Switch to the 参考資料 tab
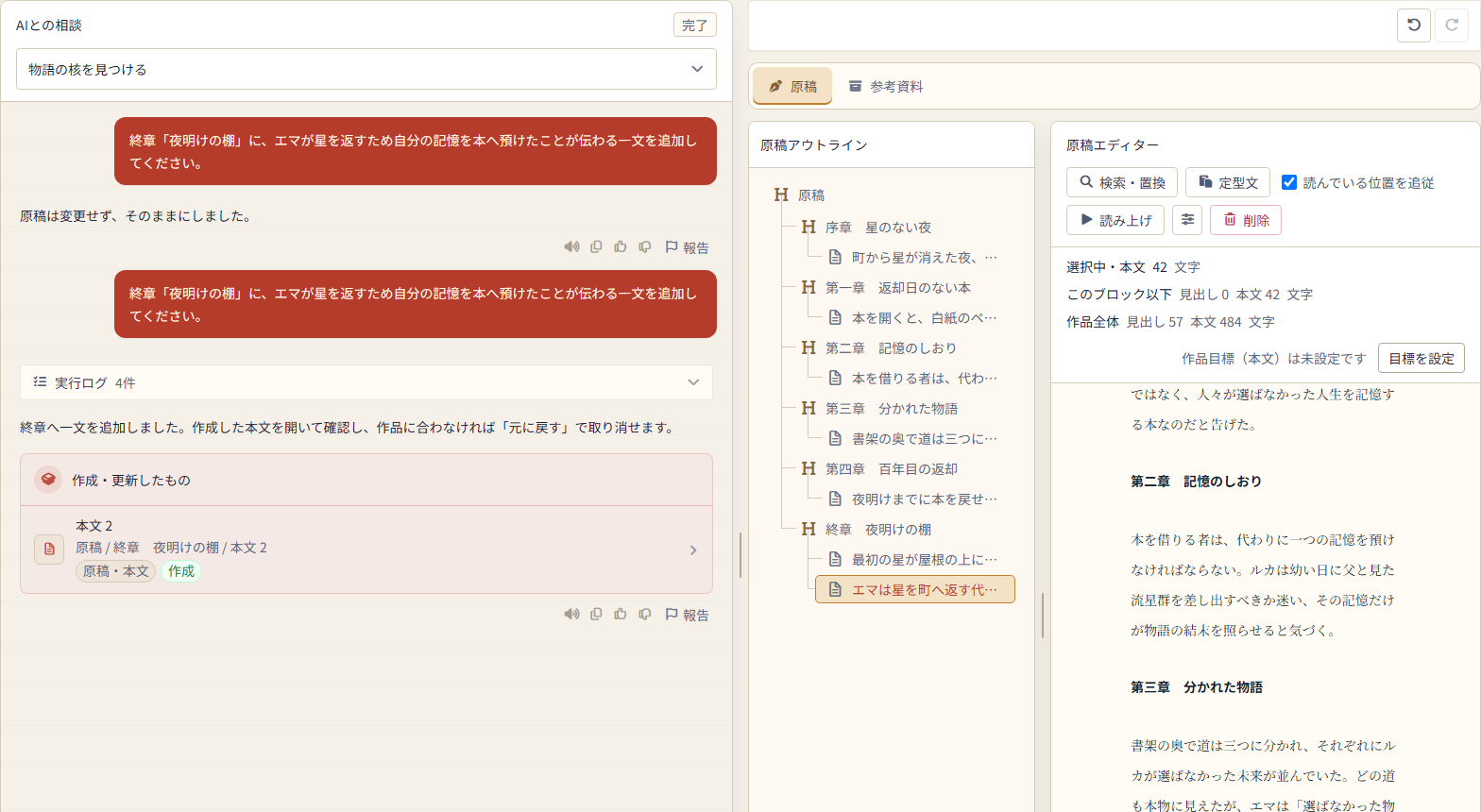This screenshot has height=812, width=1481. pyautogui.click(x=886, y=86)
